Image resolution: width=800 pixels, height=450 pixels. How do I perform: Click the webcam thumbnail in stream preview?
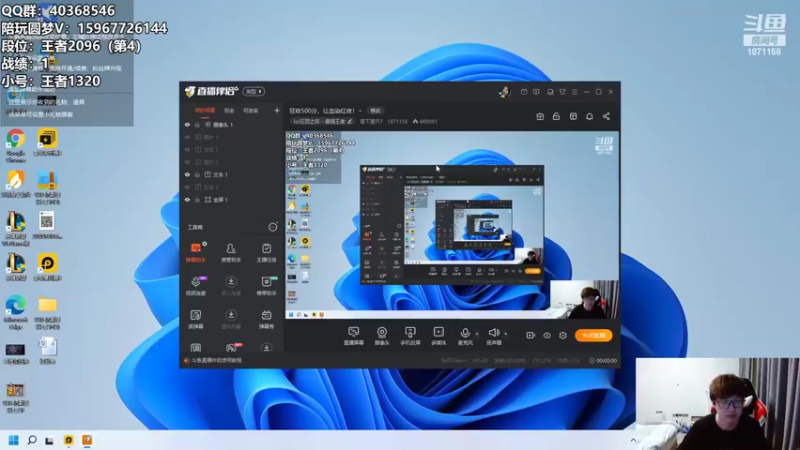(x=585, y=299)
